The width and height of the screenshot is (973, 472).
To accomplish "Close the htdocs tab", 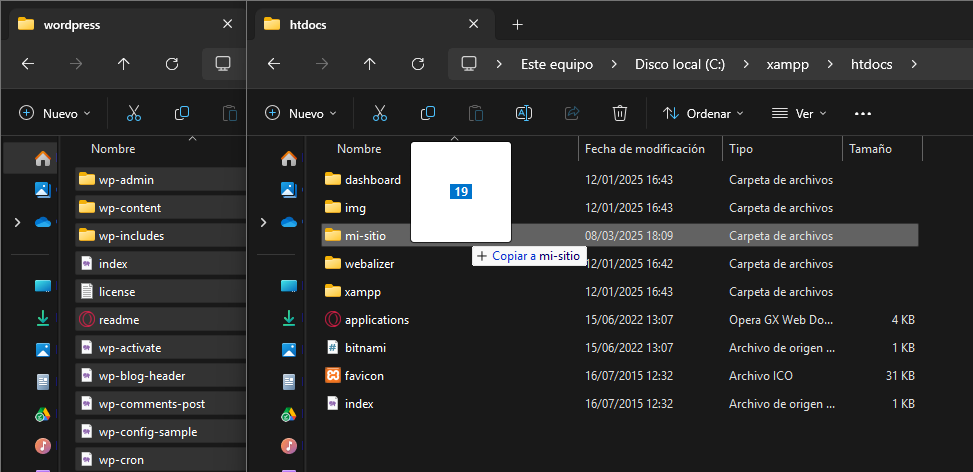I will [473, 24].
